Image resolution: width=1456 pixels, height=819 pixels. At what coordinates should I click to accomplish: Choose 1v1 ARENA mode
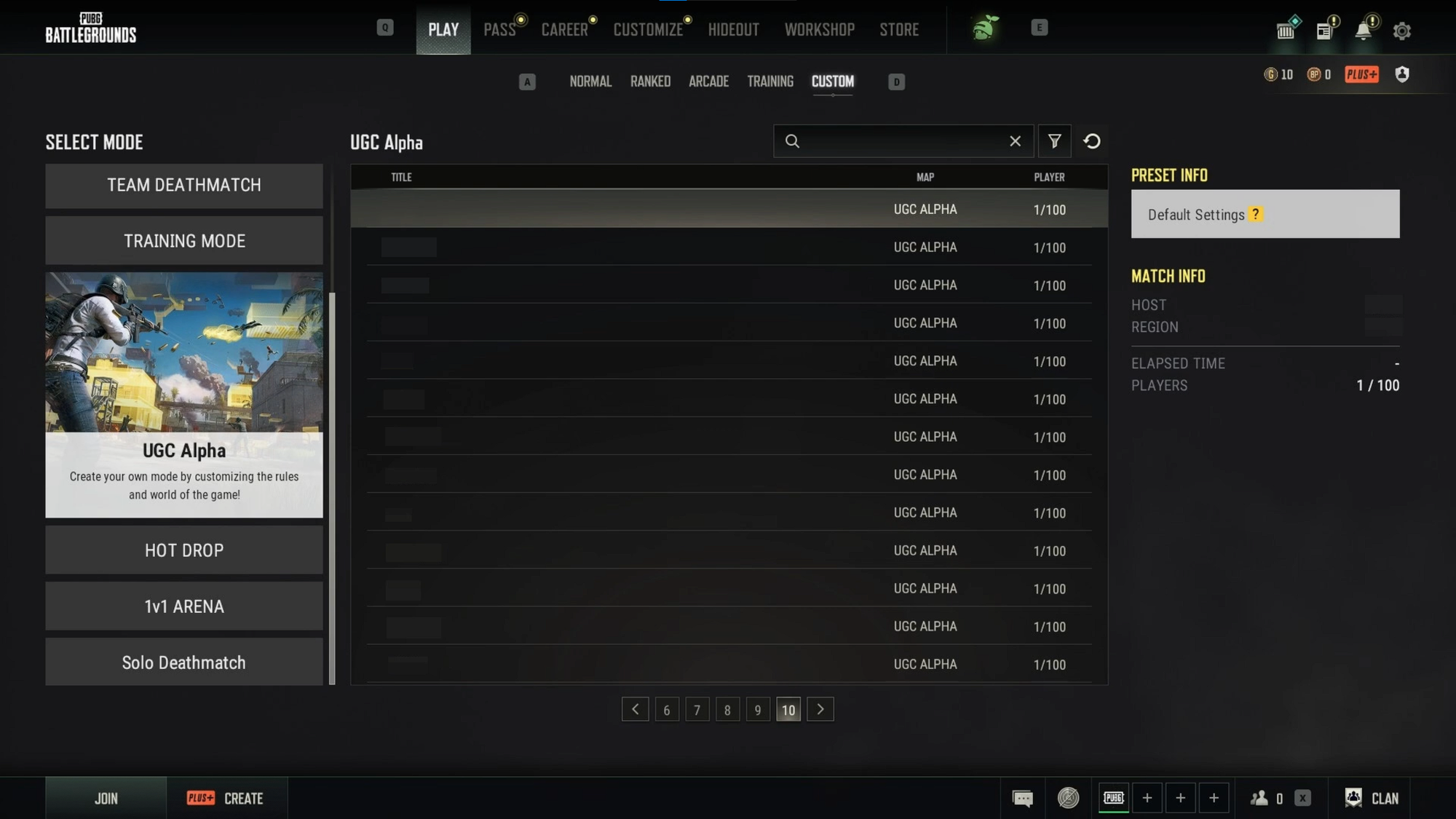(184, 606)
